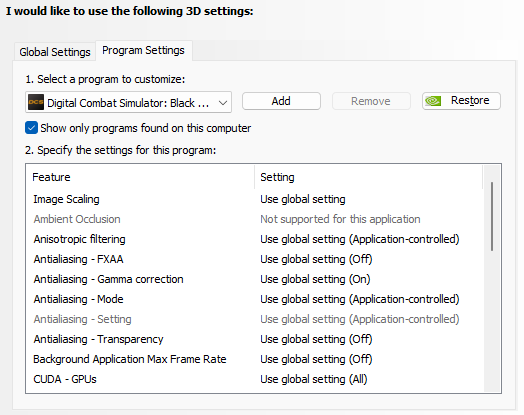The image size is (524, 415).
Task: Select the Antialiasing - Mode row
Action: click(255, 299)
